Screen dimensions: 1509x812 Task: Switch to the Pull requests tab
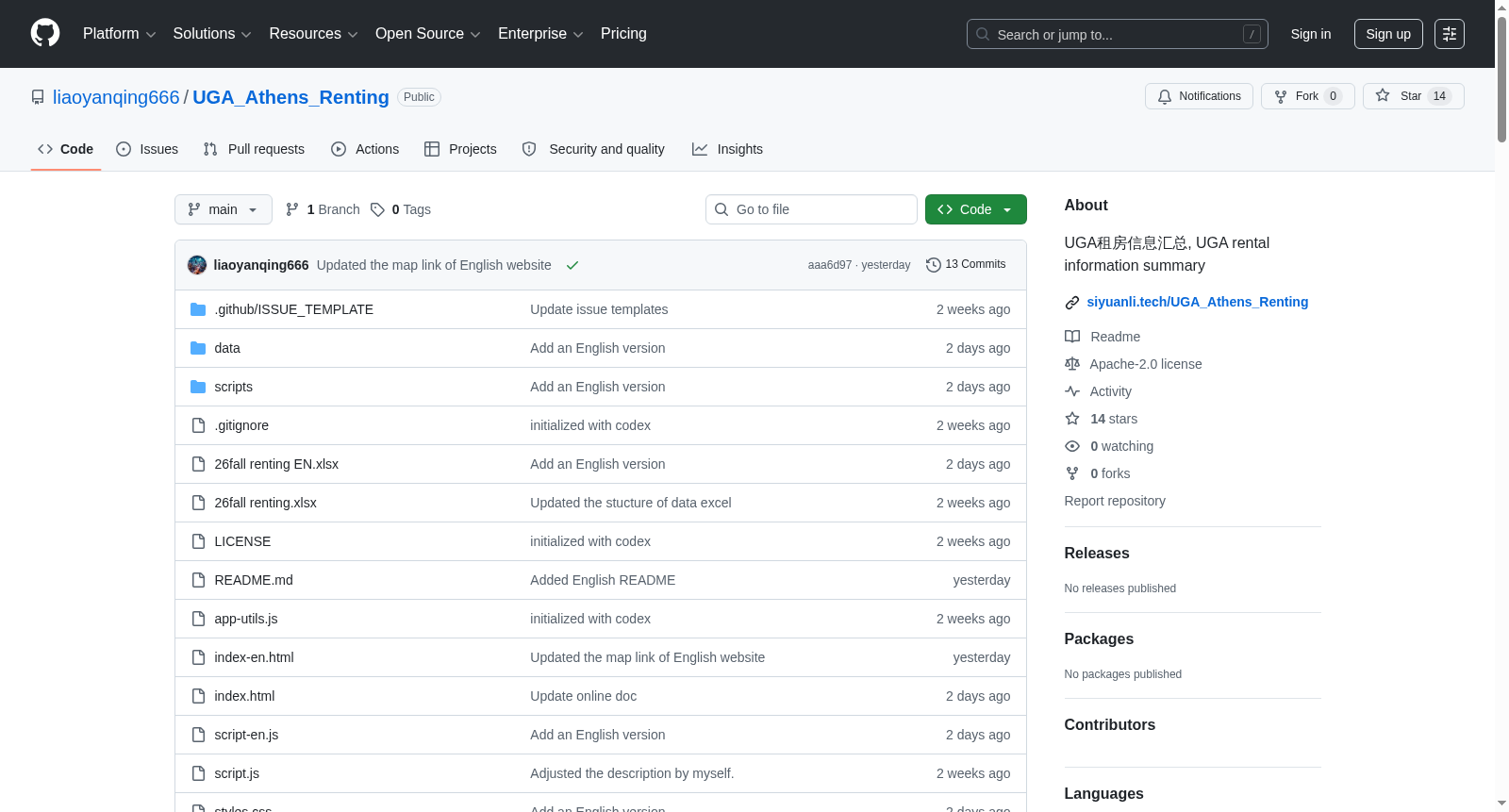[254, 149]
